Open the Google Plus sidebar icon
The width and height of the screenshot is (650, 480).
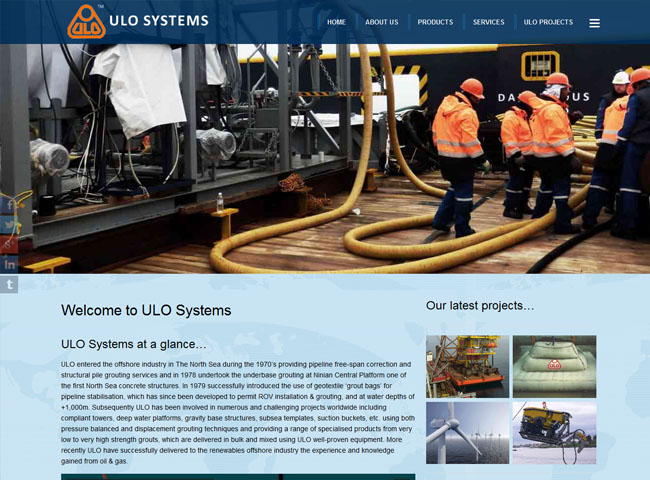(x=9, y=244)
